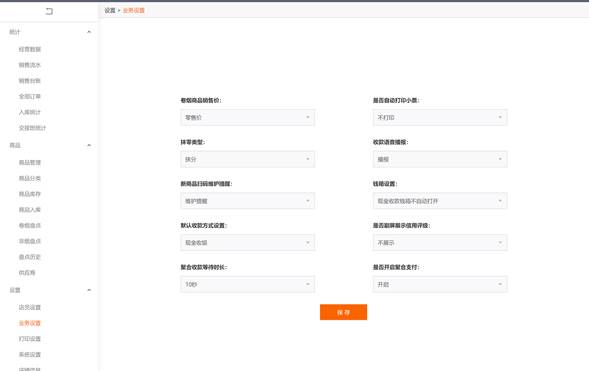Open the 钱箱设置 dropdown
Viewport: 589px width, 371px height.
pyautogui.click(x=440, y=201)
